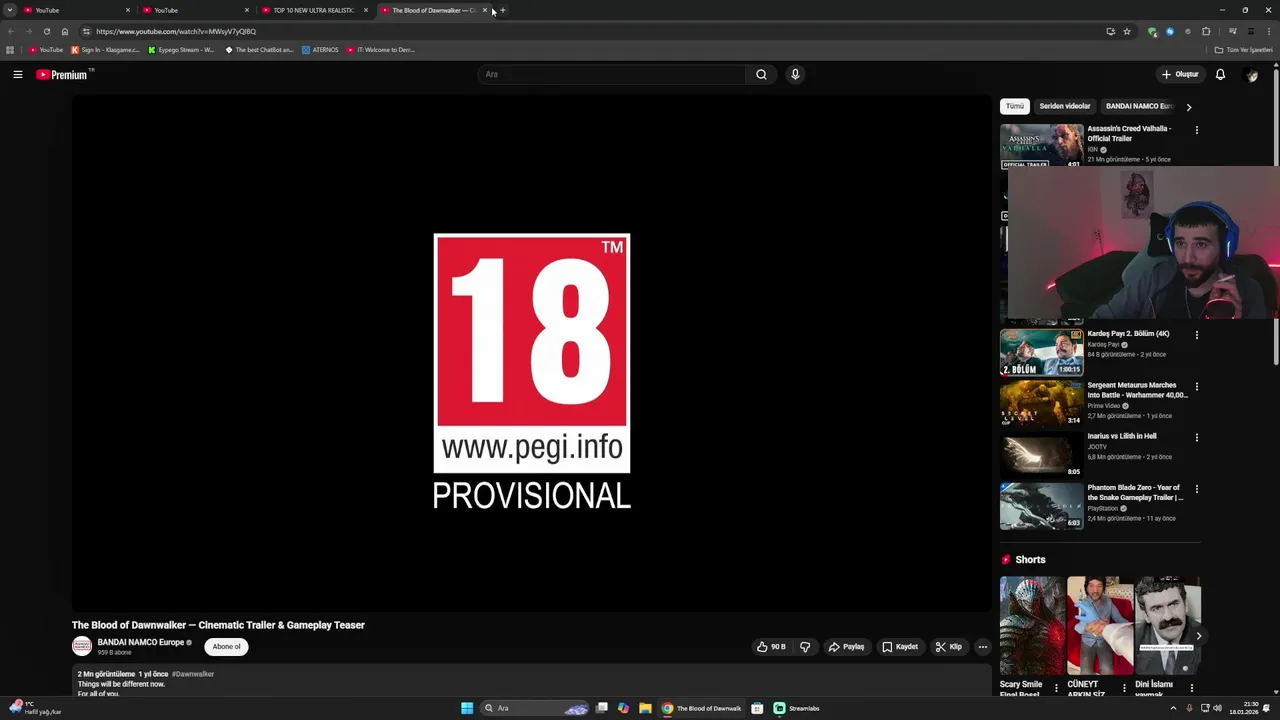The width and height of the screenshot is (1280, 720).
Task: Create a clip with the Klip button
Action: point(948,647)
